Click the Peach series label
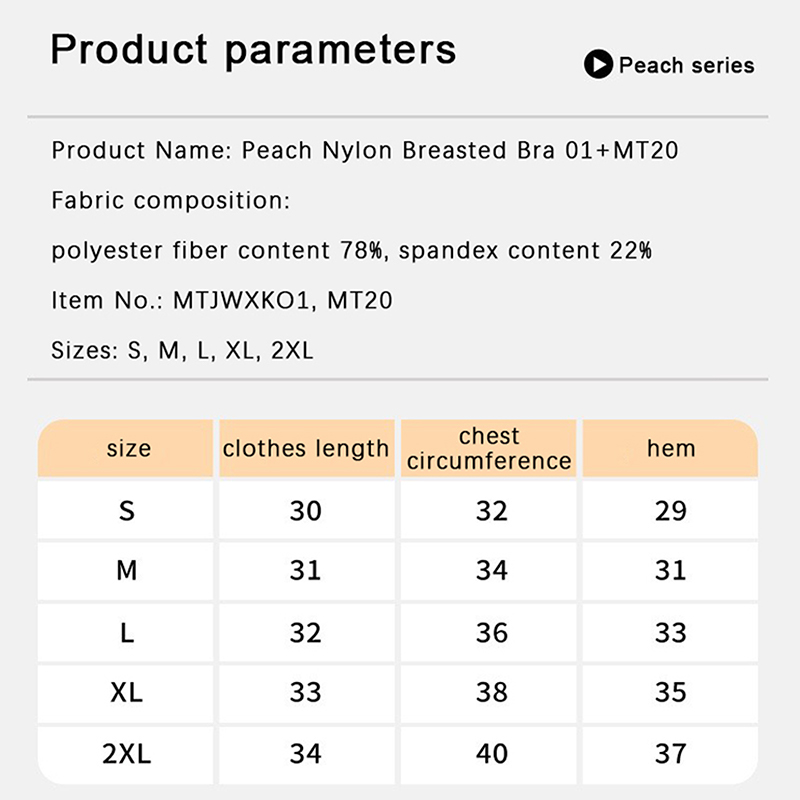800x800 pixels. [686, 66]
